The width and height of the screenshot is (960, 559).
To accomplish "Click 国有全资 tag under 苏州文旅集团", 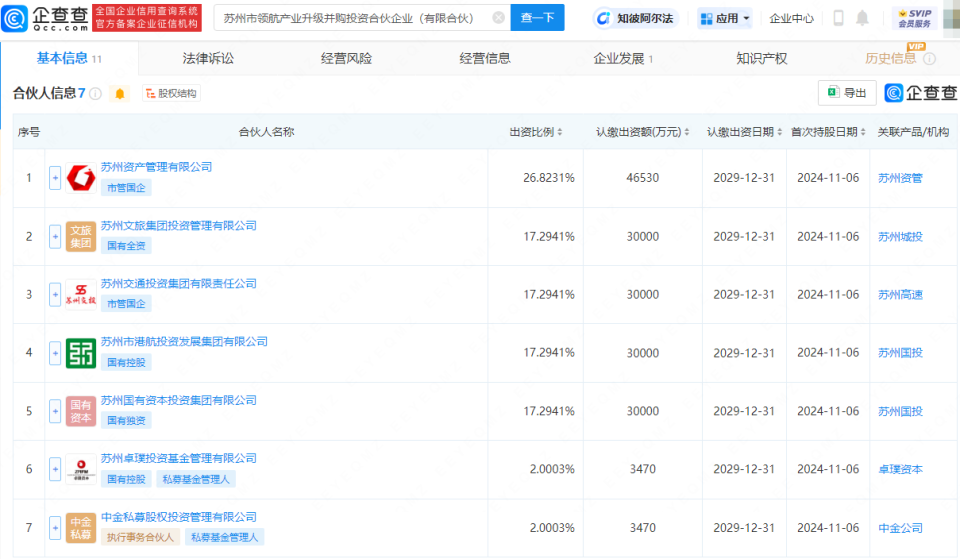I will click(126, 246).
